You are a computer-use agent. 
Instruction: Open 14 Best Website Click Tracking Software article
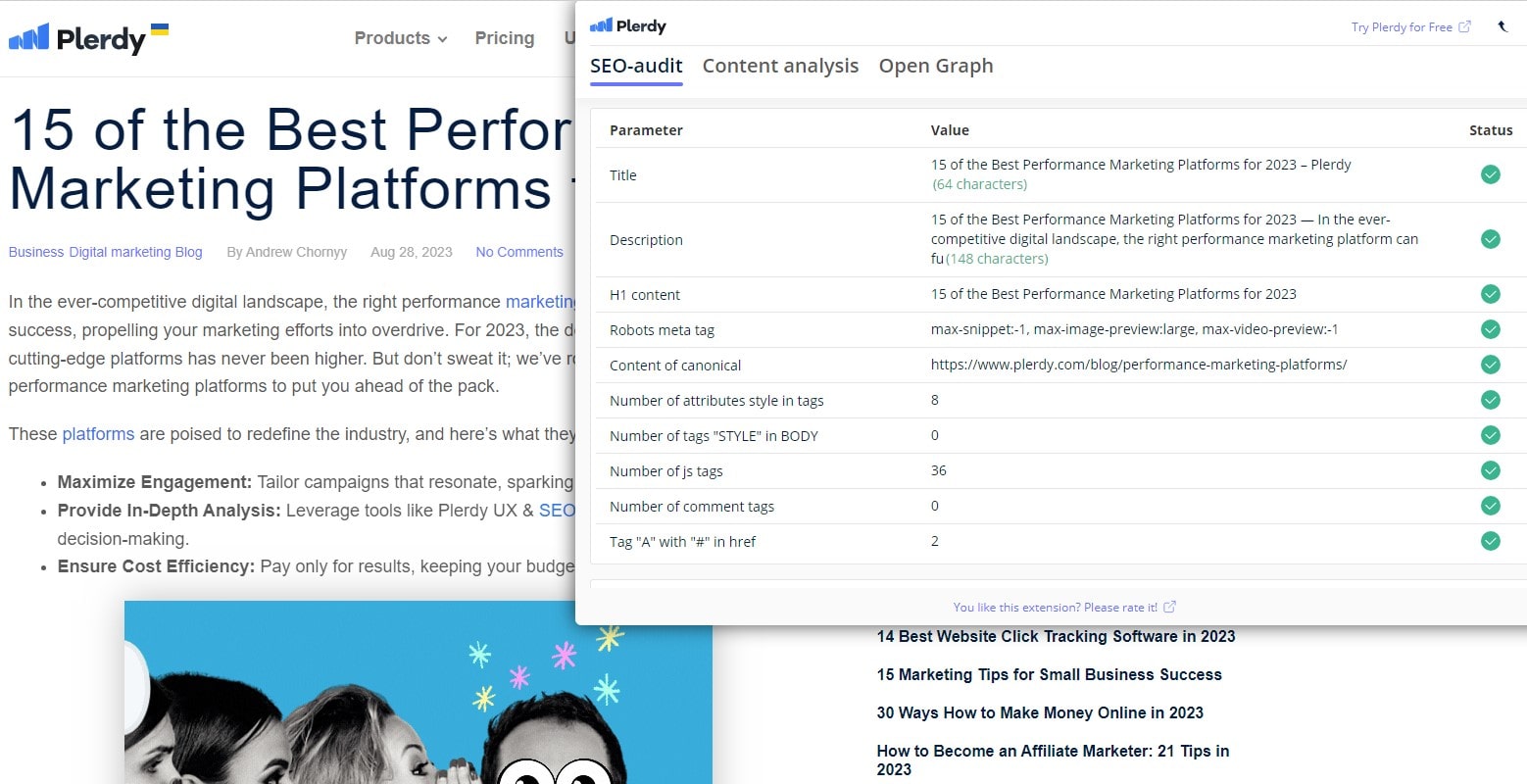tap(1056, 636)
